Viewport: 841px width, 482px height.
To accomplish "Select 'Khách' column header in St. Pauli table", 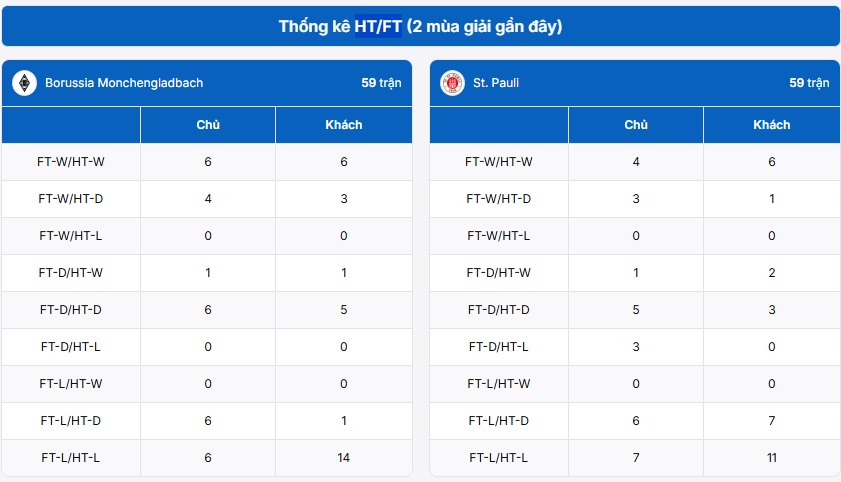I will click(x=771, y=125).
